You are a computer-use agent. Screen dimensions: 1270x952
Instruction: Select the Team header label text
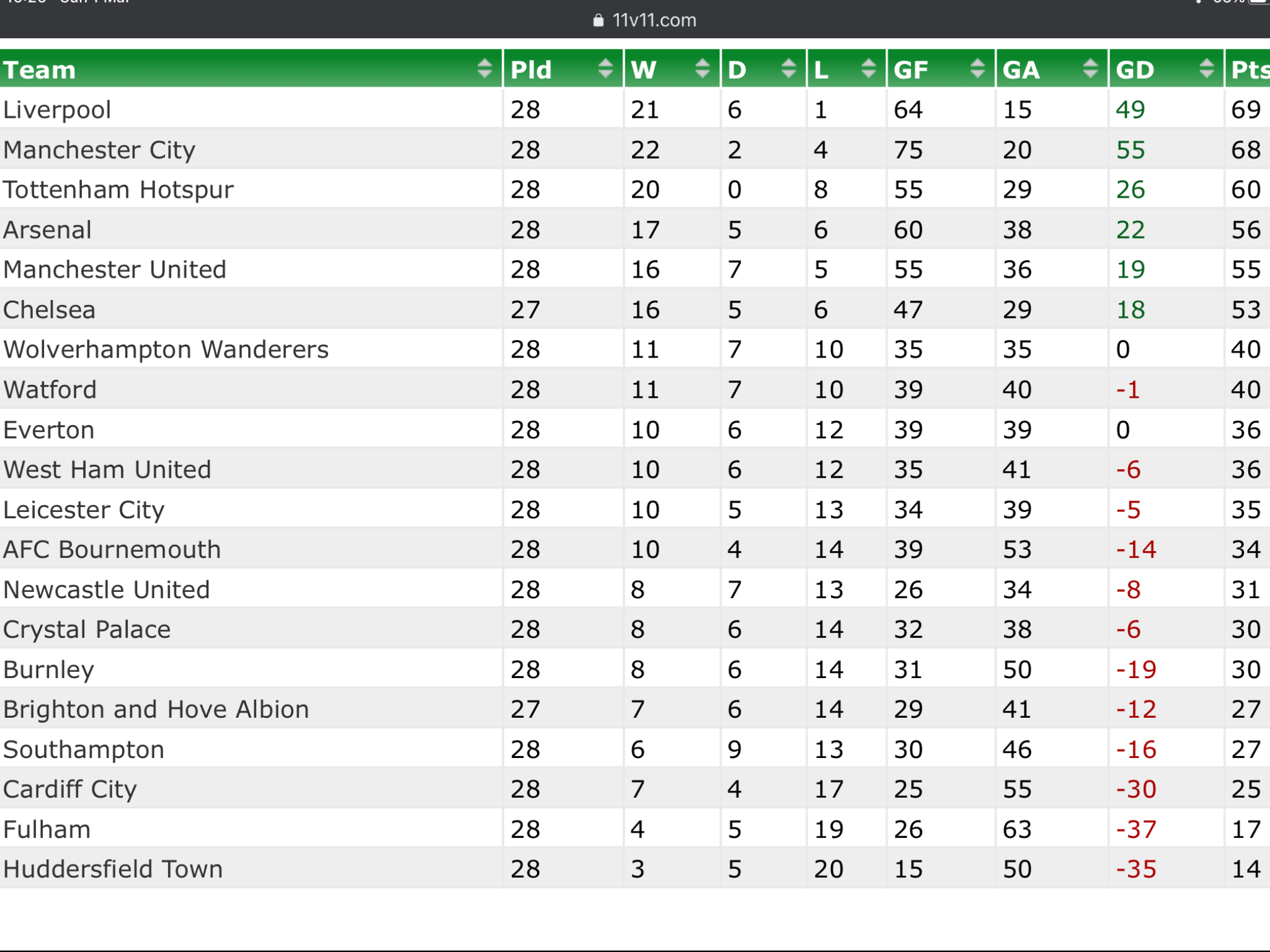pos(39,69)
